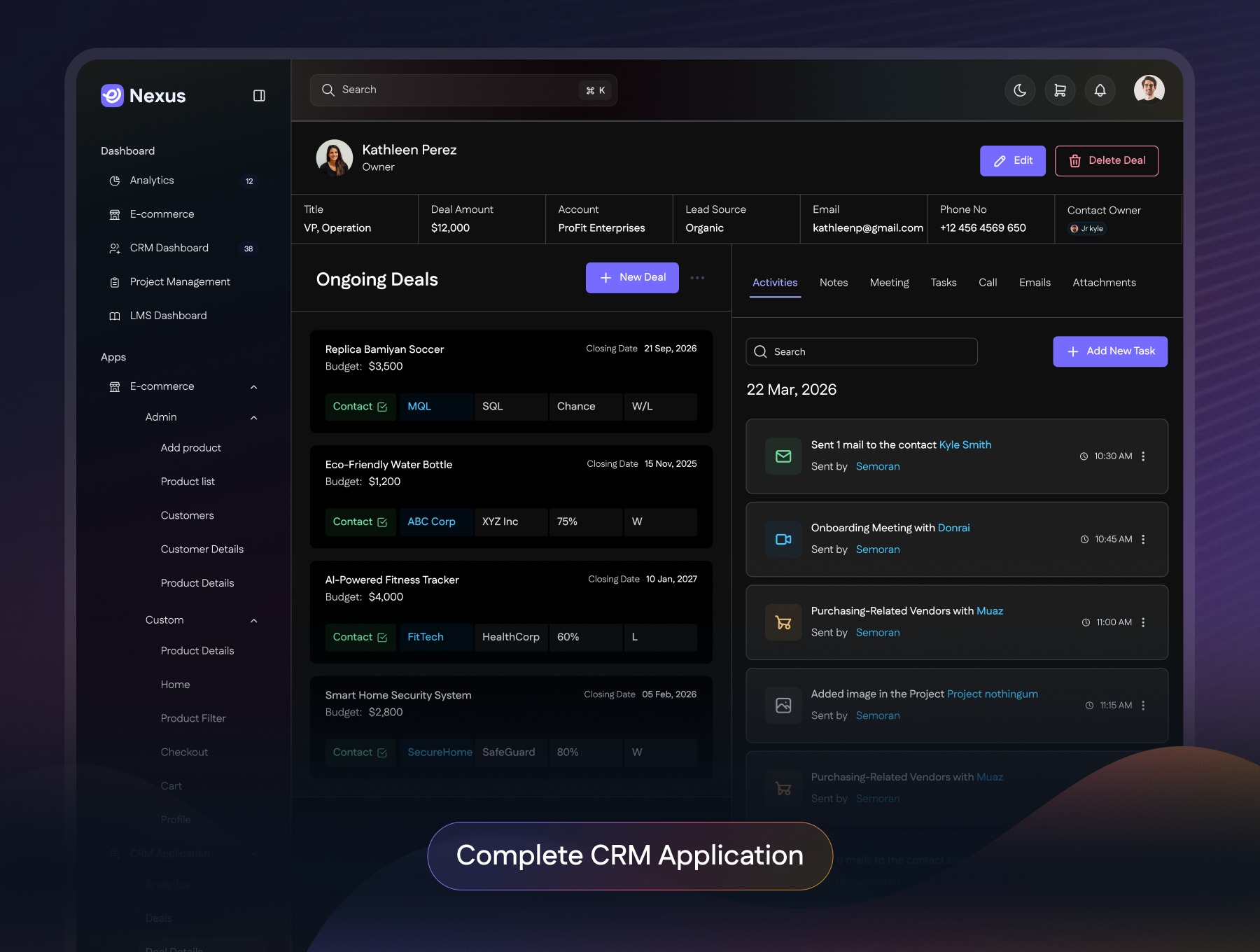Viewport: 1260px width, 952px height.
Task: Click the LMS Dashboard book icon
Action: 115,316
